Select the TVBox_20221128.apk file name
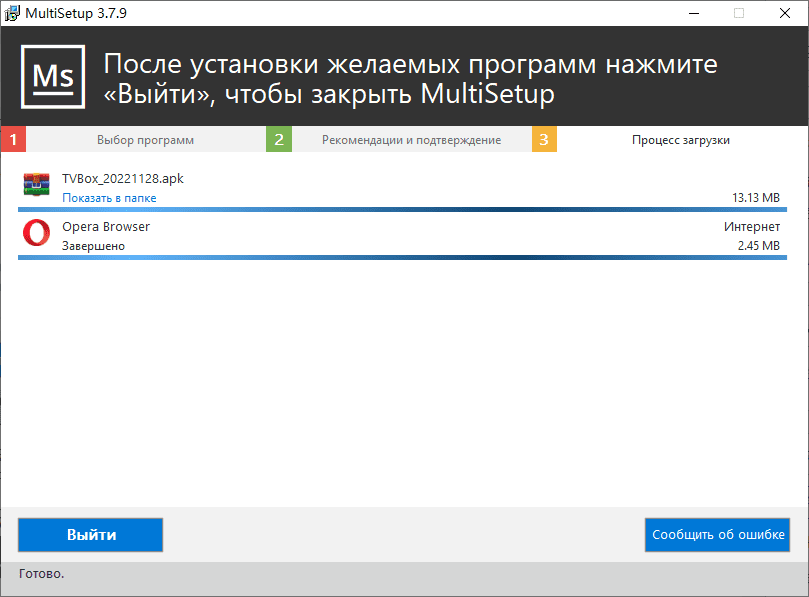 (x=123, y=179)
